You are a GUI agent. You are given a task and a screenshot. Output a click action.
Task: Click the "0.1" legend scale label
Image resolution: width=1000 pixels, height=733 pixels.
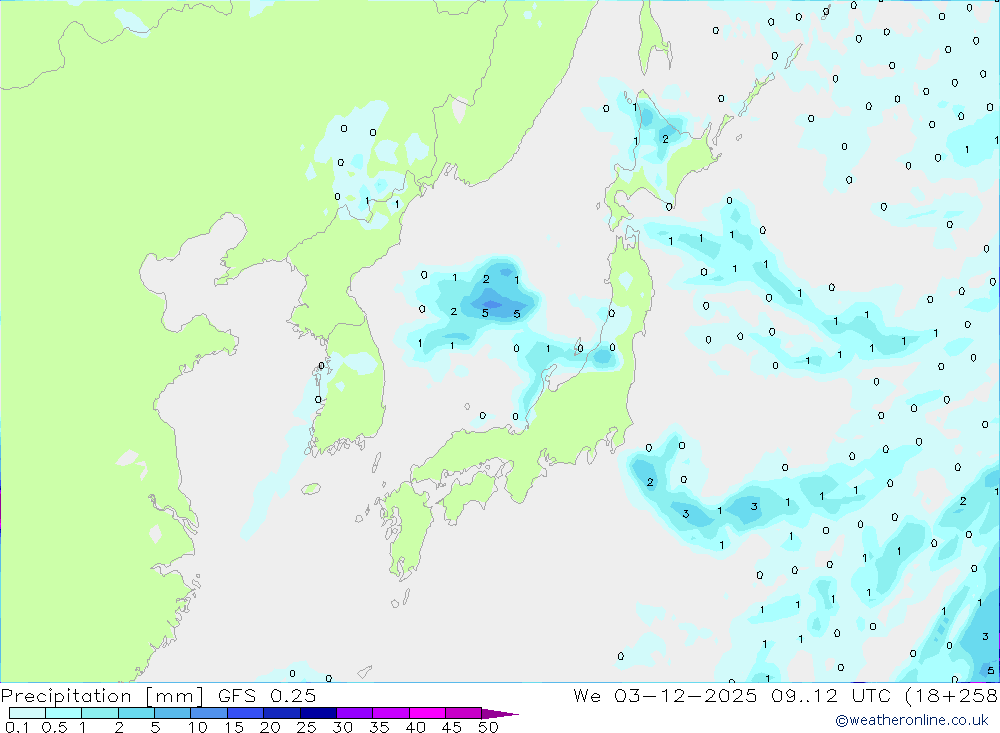pos(17,727)
